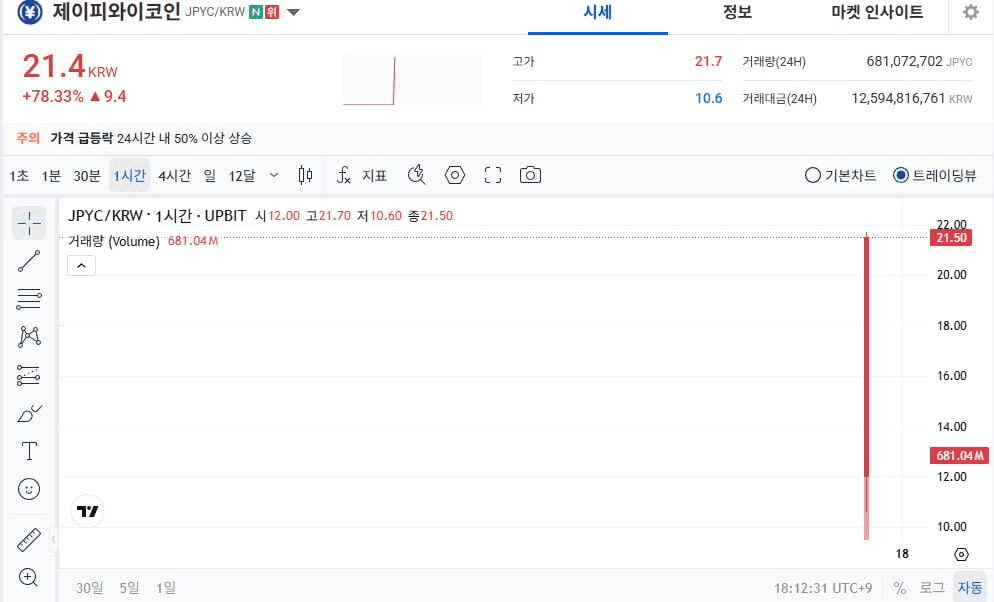This screenshot has width=994, height=602.
Task: Select the text annotation tool
Action: (x=29, y=451)
